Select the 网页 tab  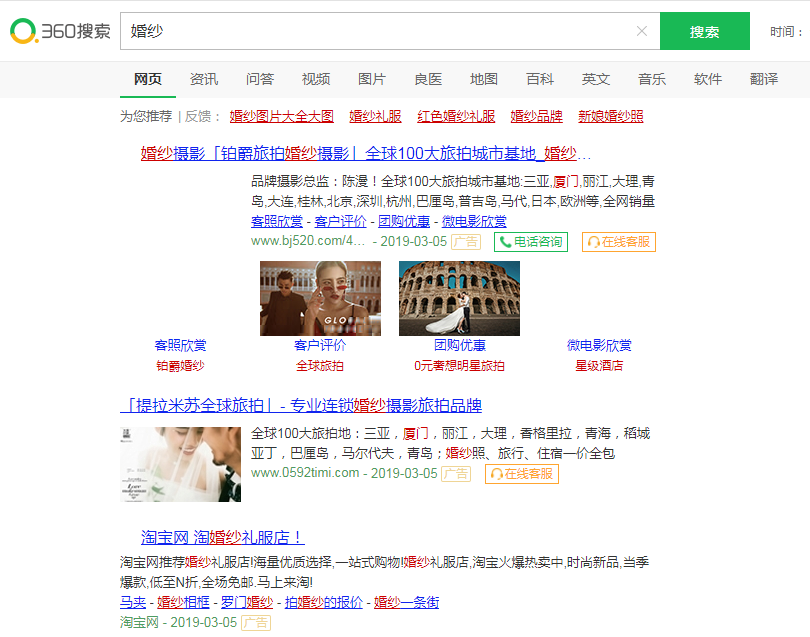coord(148,79)
